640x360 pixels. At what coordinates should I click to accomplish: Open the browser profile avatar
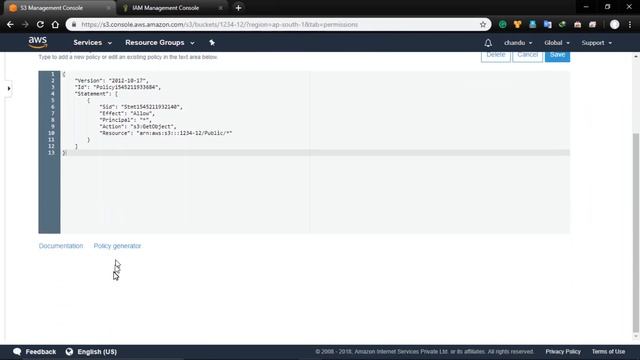[614, 24]
